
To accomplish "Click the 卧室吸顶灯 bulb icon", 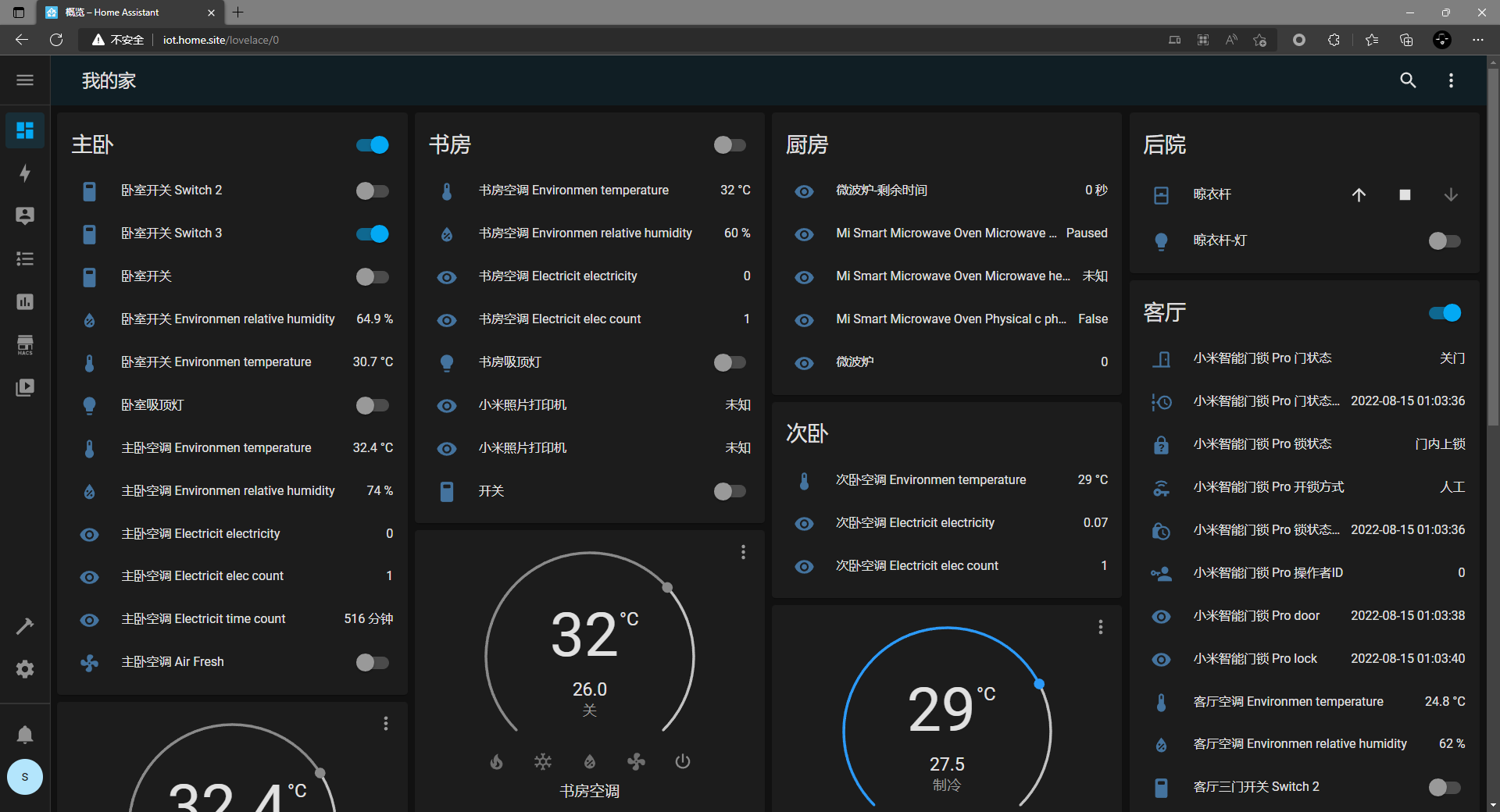I will 90,405.
